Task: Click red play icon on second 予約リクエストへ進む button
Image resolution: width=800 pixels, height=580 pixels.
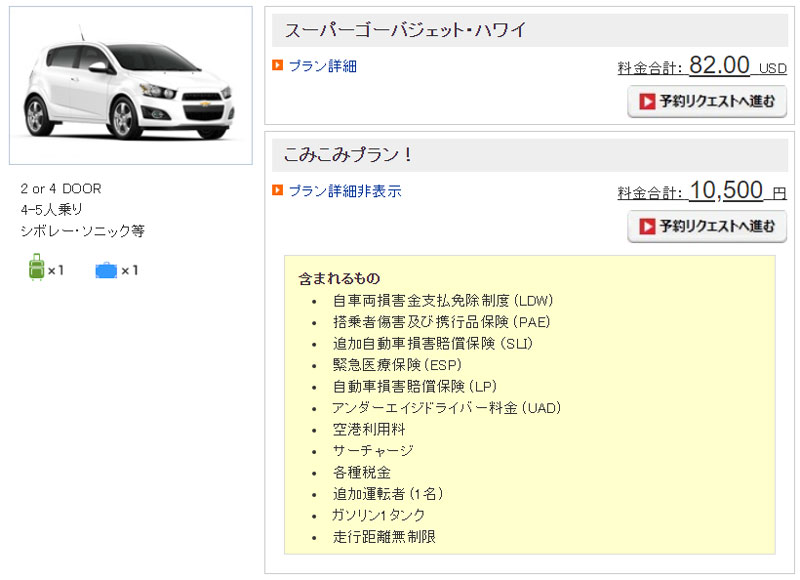Action: click(647, 226)
